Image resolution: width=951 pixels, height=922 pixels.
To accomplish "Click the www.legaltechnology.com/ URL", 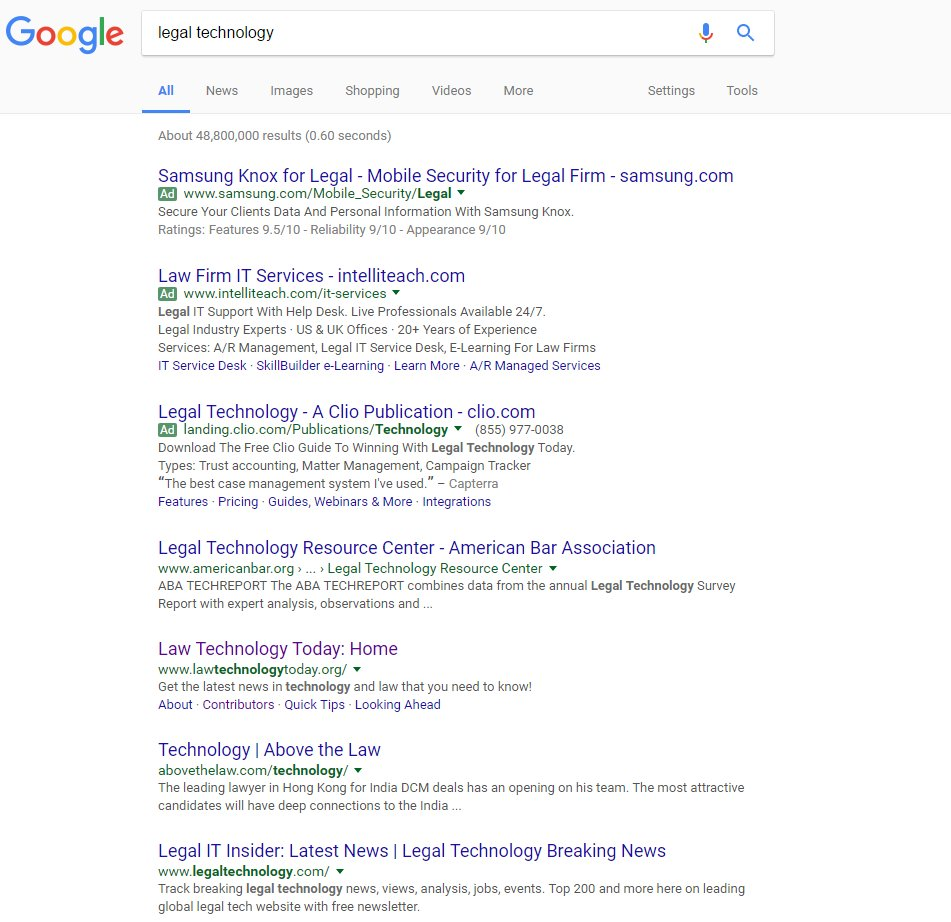I will pos(244,872).
